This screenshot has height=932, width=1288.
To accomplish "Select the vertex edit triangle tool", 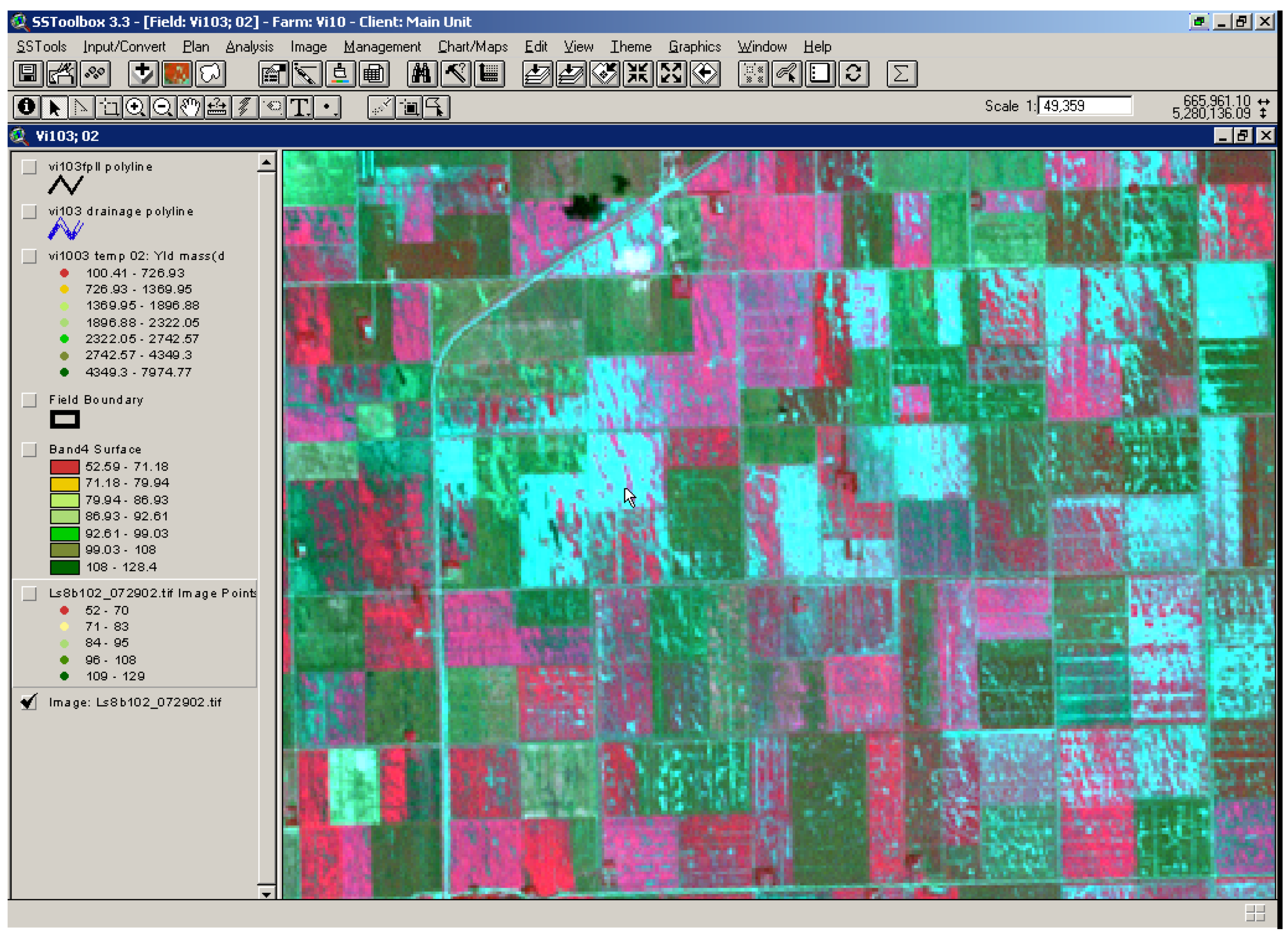I will click(x=81, y=107).
